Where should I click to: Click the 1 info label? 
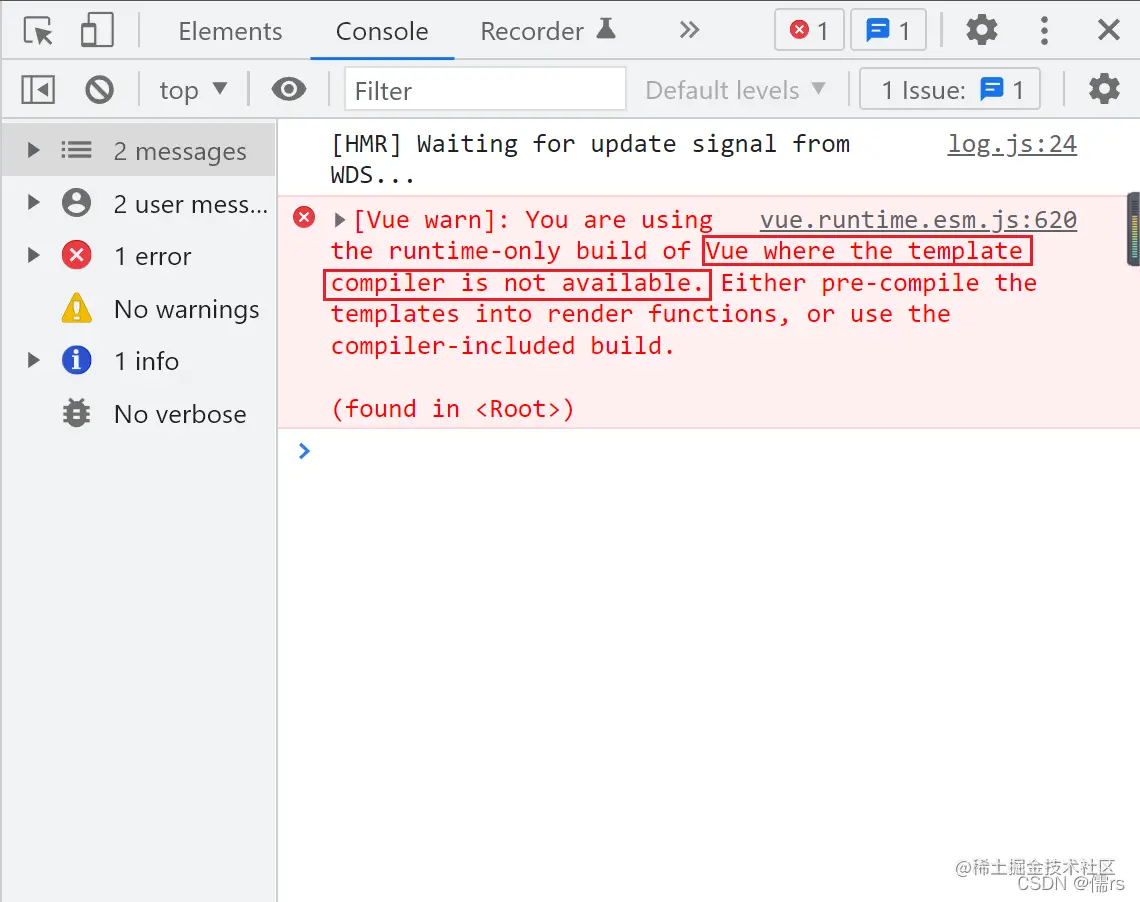click(x=146, y=361)
